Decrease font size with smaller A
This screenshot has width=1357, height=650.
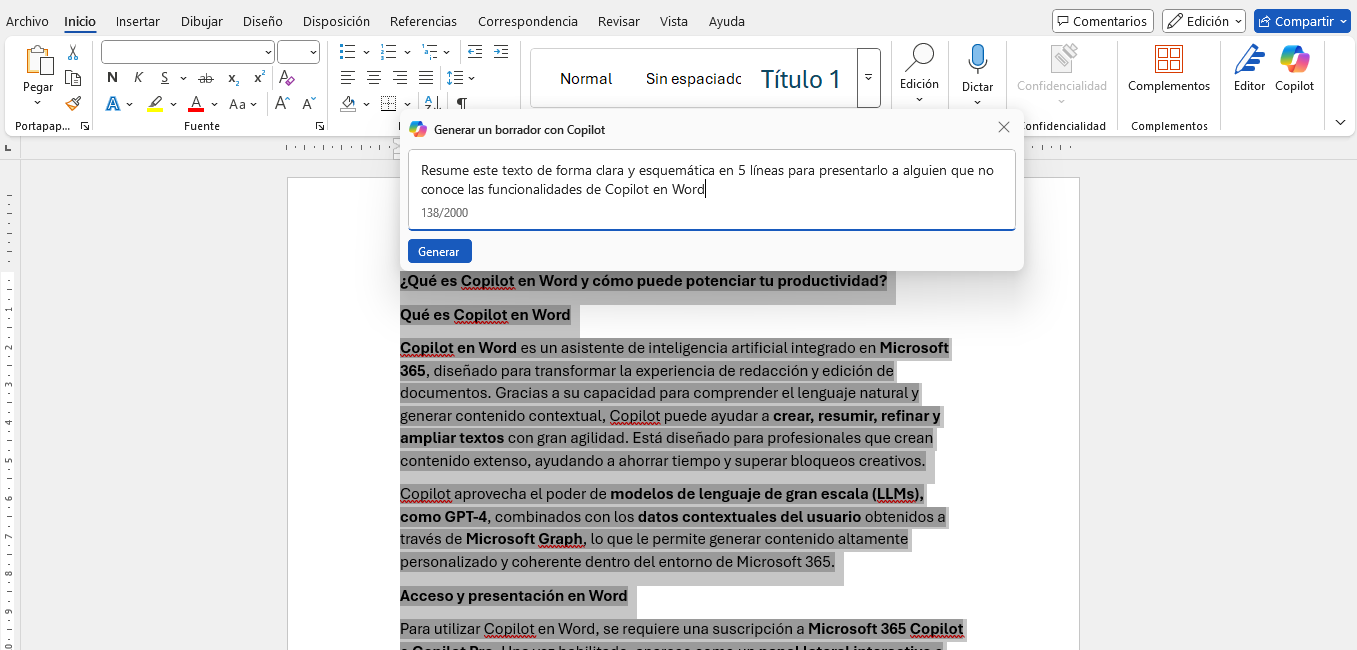307,103
